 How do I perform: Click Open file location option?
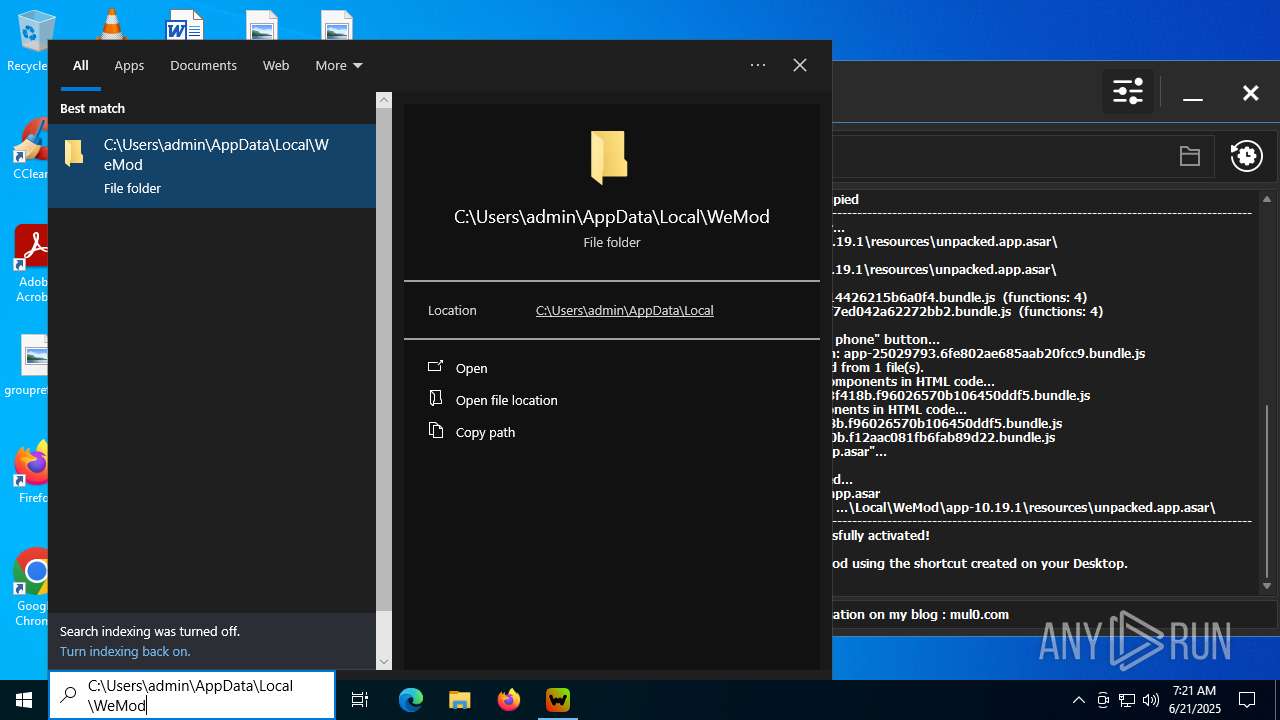507,400
